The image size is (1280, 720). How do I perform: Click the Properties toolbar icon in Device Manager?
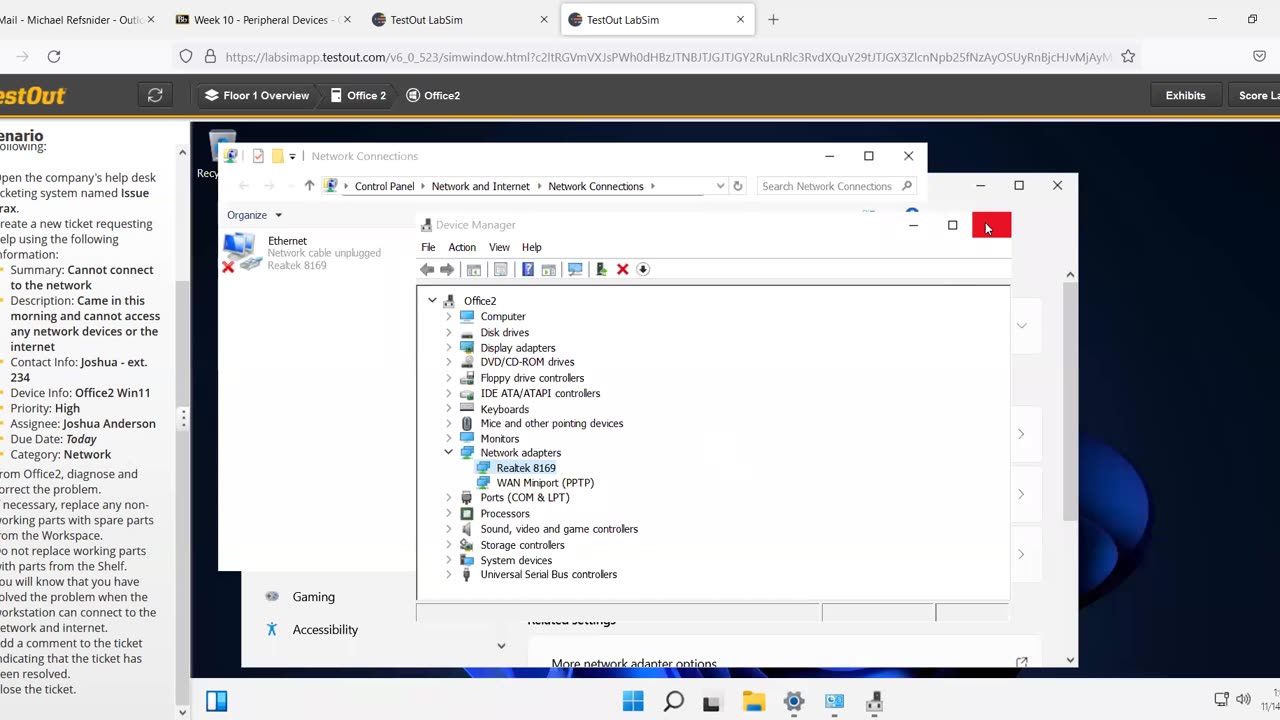click(501, 269)
